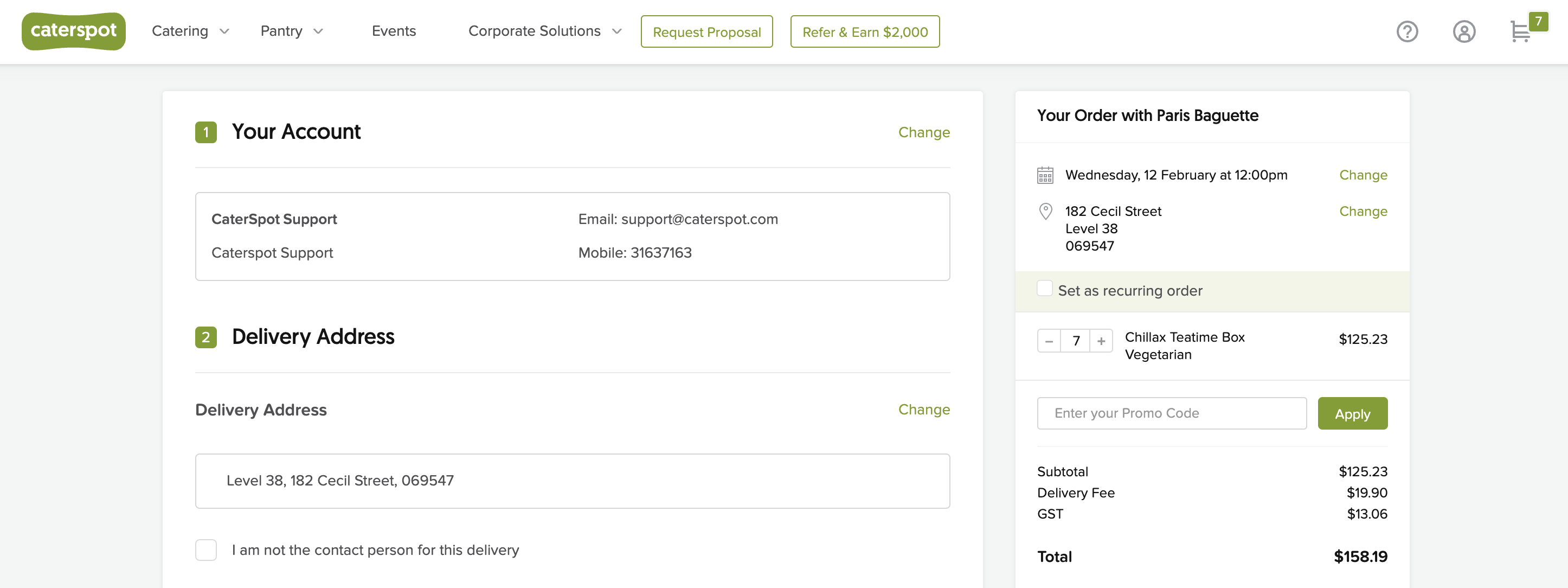Go to the Events menu item

393,31
